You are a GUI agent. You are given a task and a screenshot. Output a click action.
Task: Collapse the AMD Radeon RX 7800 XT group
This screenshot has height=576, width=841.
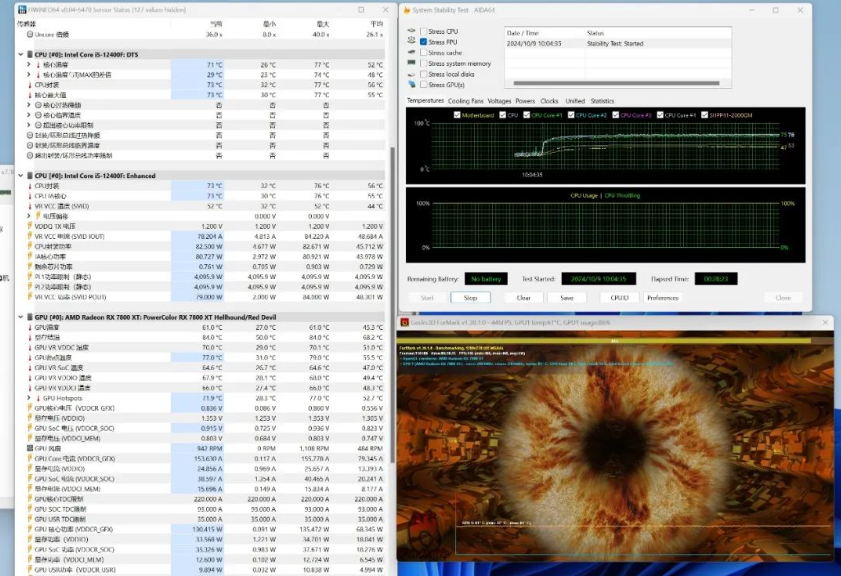click(x=21, y=317)
